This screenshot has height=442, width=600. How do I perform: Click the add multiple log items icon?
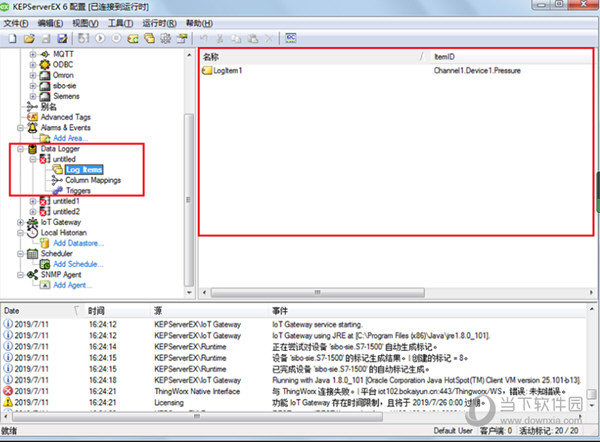pyautogui.click(x=150, y=38)
